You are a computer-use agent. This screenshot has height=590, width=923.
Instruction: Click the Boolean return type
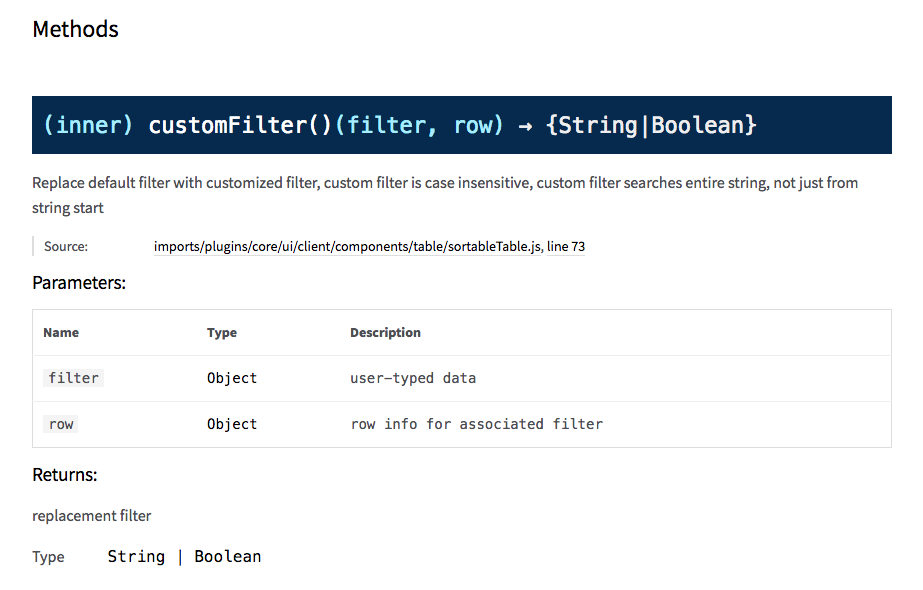pos(228,556)
